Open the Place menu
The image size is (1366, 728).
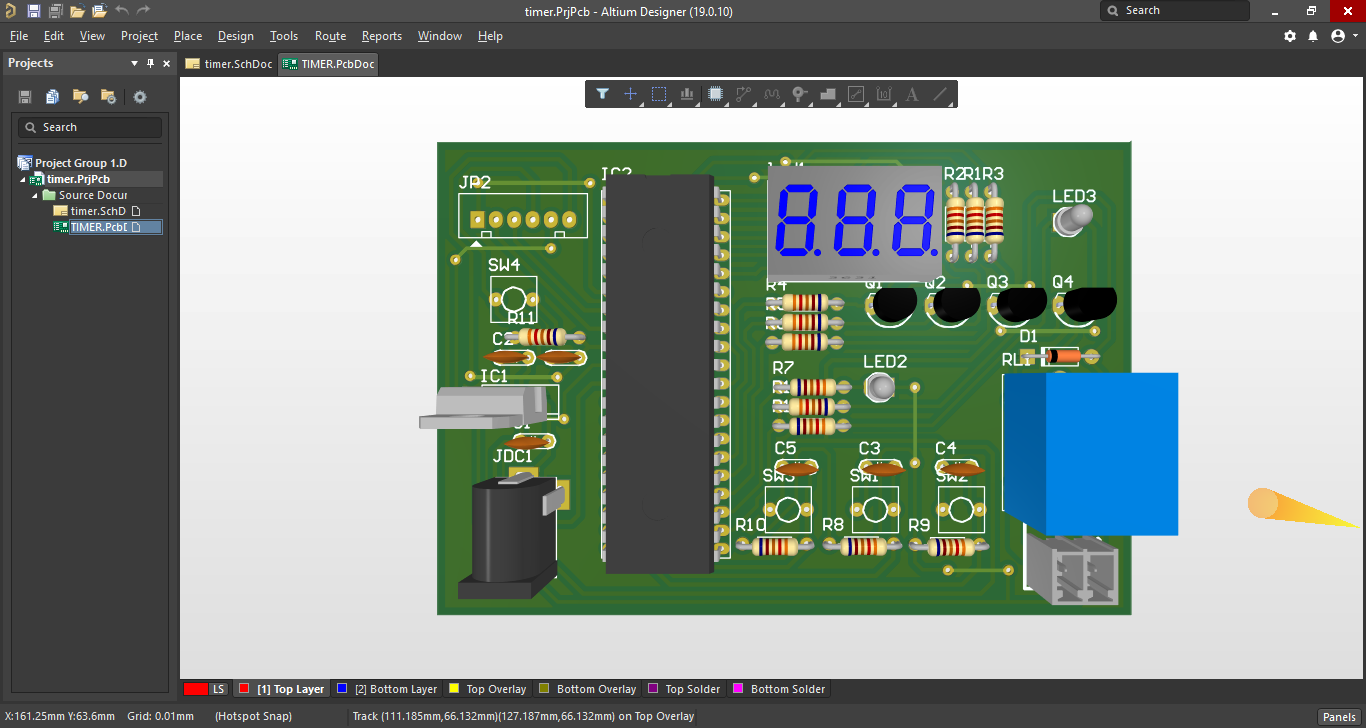pos(188,36)
